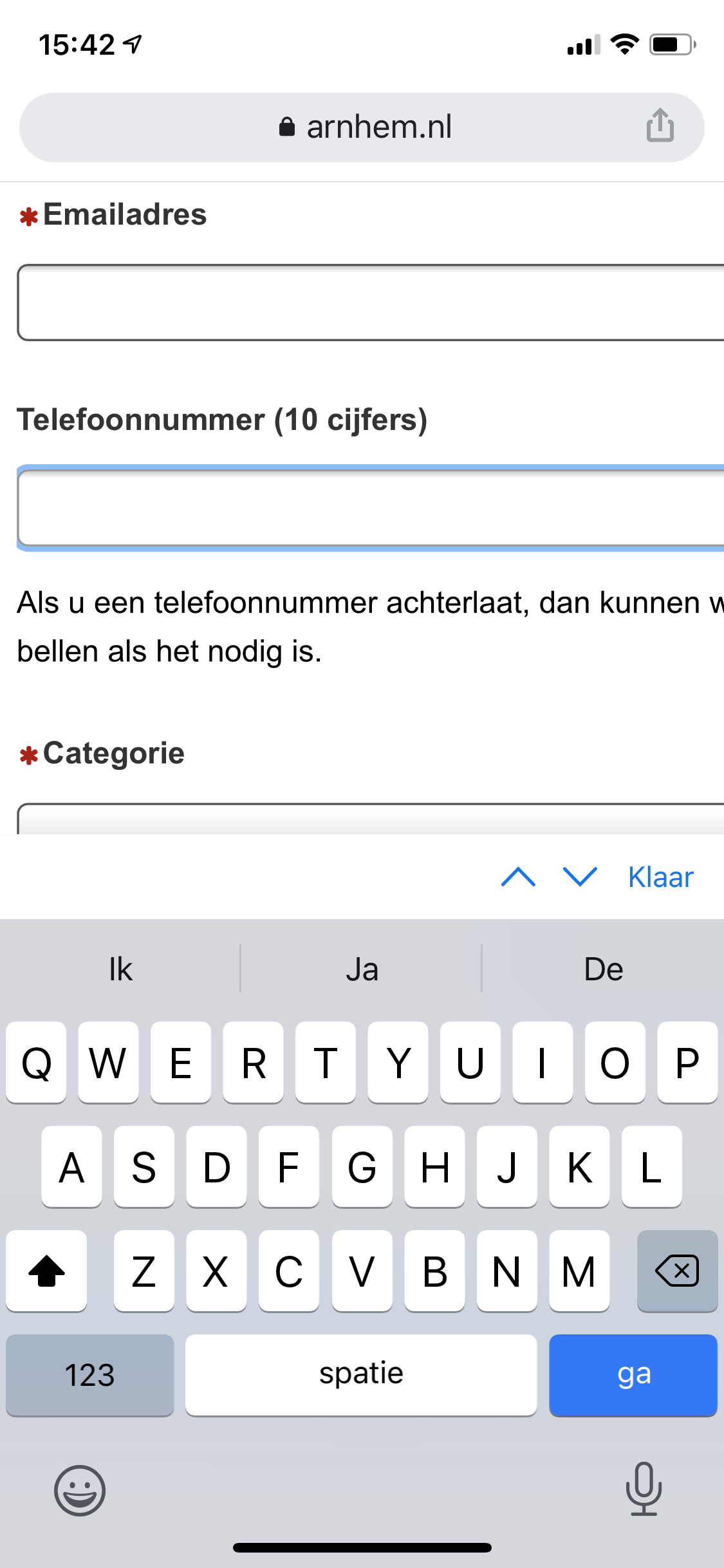Image resolution: width=724 pixels, height=1568 pixels.
Task: Toggle the shift key
Action: (x=46, y=1271)
